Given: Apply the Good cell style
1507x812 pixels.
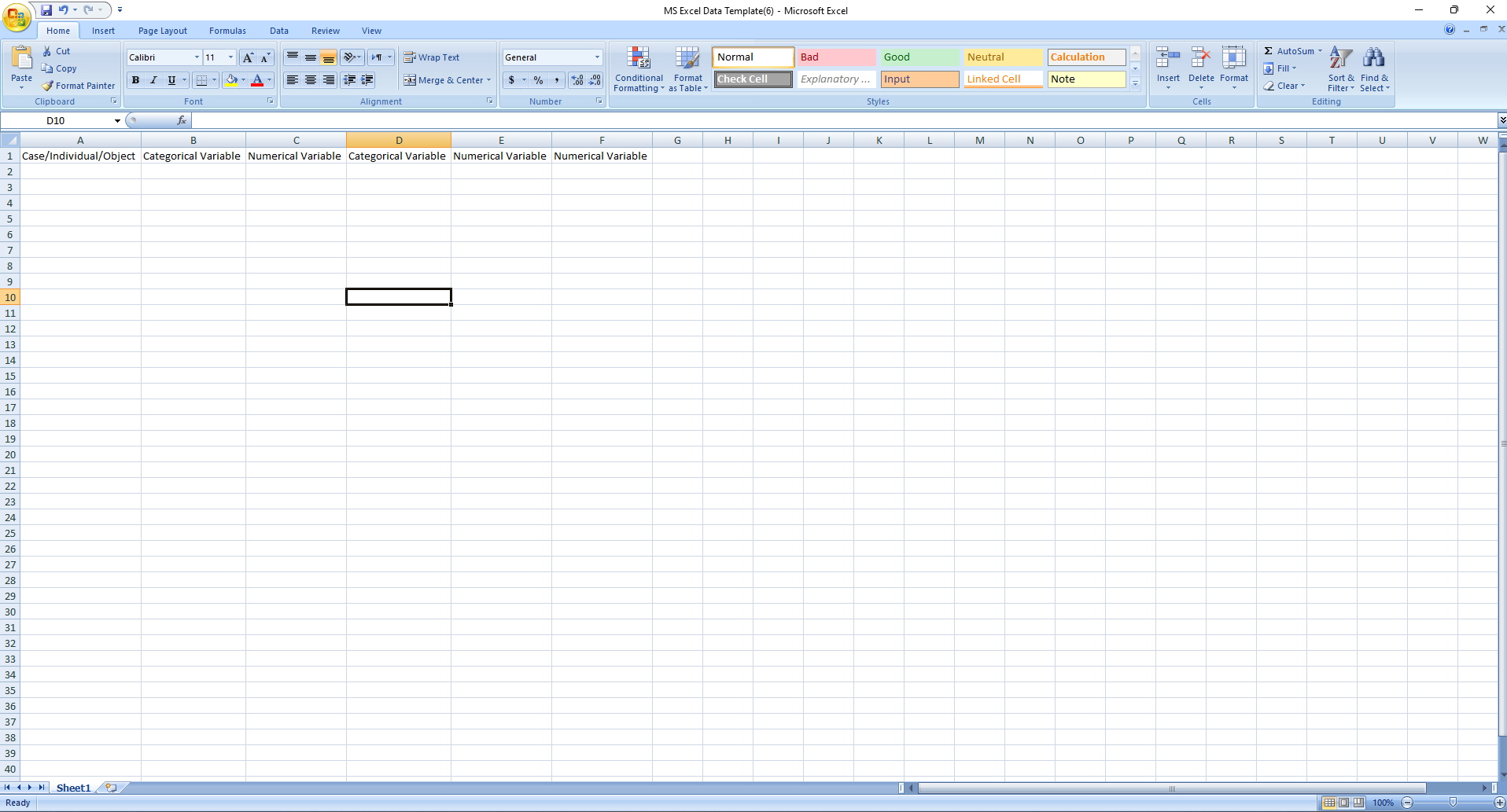Looking at the screenshot, I should tap(919, 57).
